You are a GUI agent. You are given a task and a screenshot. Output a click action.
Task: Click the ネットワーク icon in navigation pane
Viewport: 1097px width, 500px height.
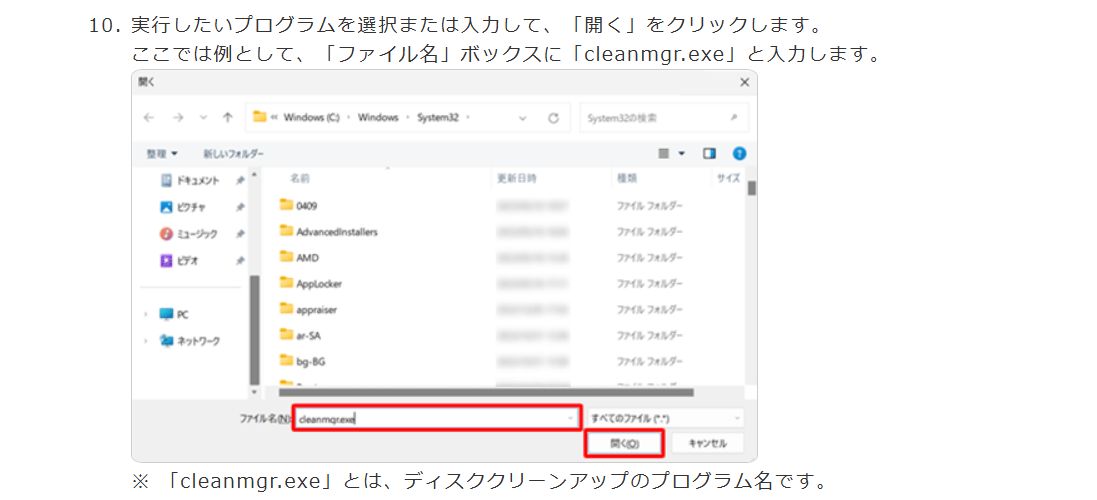166,341
